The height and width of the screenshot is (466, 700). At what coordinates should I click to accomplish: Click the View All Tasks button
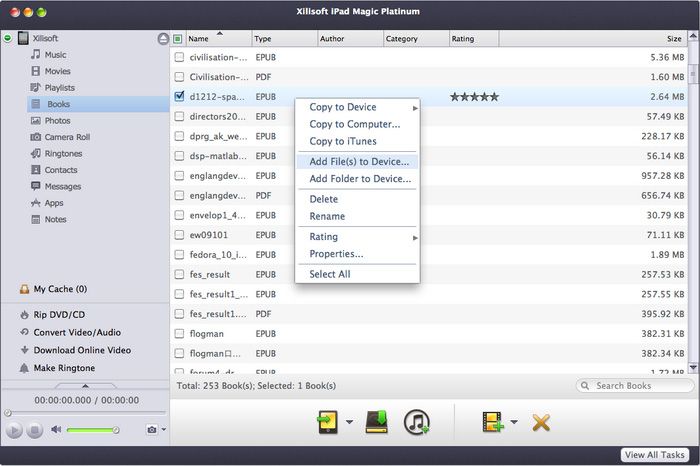pos(654,455)
